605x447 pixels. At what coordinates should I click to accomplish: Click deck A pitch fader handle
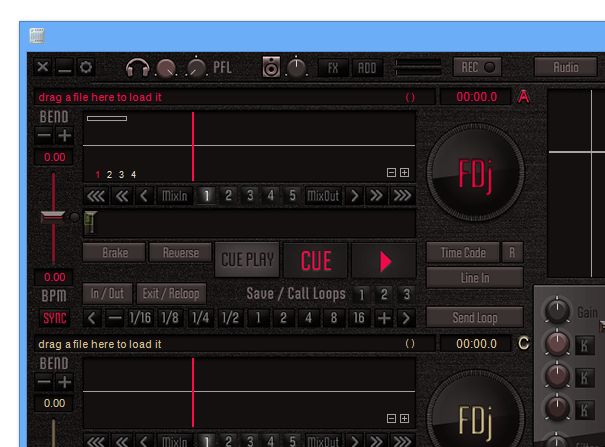pos(52,216)
